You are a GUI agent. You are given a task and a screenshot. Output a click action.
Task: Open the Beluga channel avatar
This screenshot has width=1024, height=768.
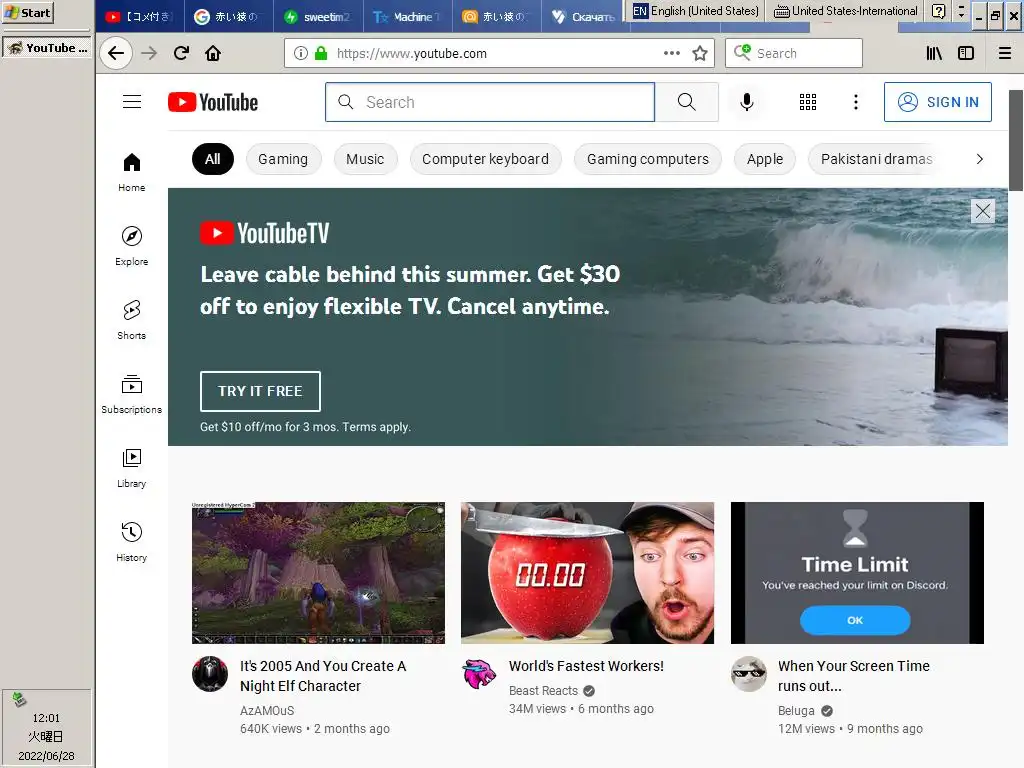point(748,674)
